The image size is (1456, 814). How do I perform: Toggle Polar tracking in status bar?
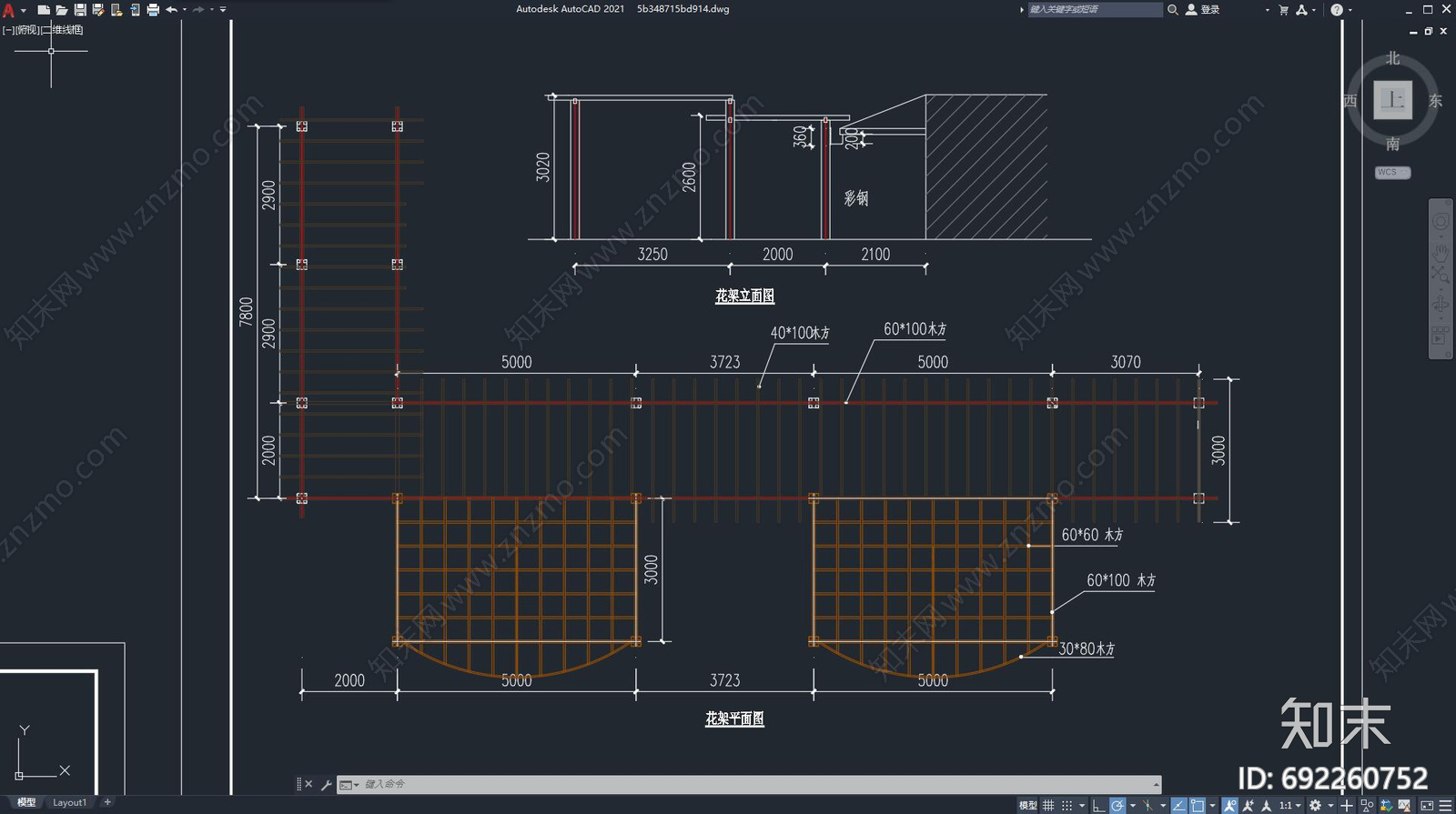(x=1117, y=806)
